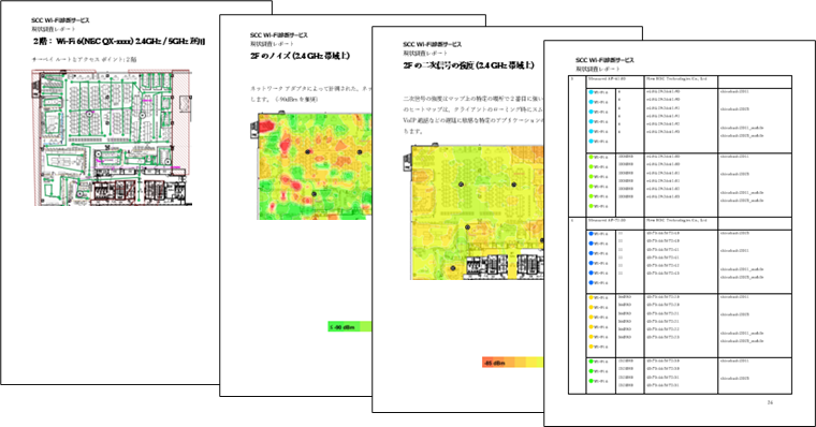Select the '2Fの二次信号の強度' heading
This screenshot has height=427, width=816.
[462, 67]
